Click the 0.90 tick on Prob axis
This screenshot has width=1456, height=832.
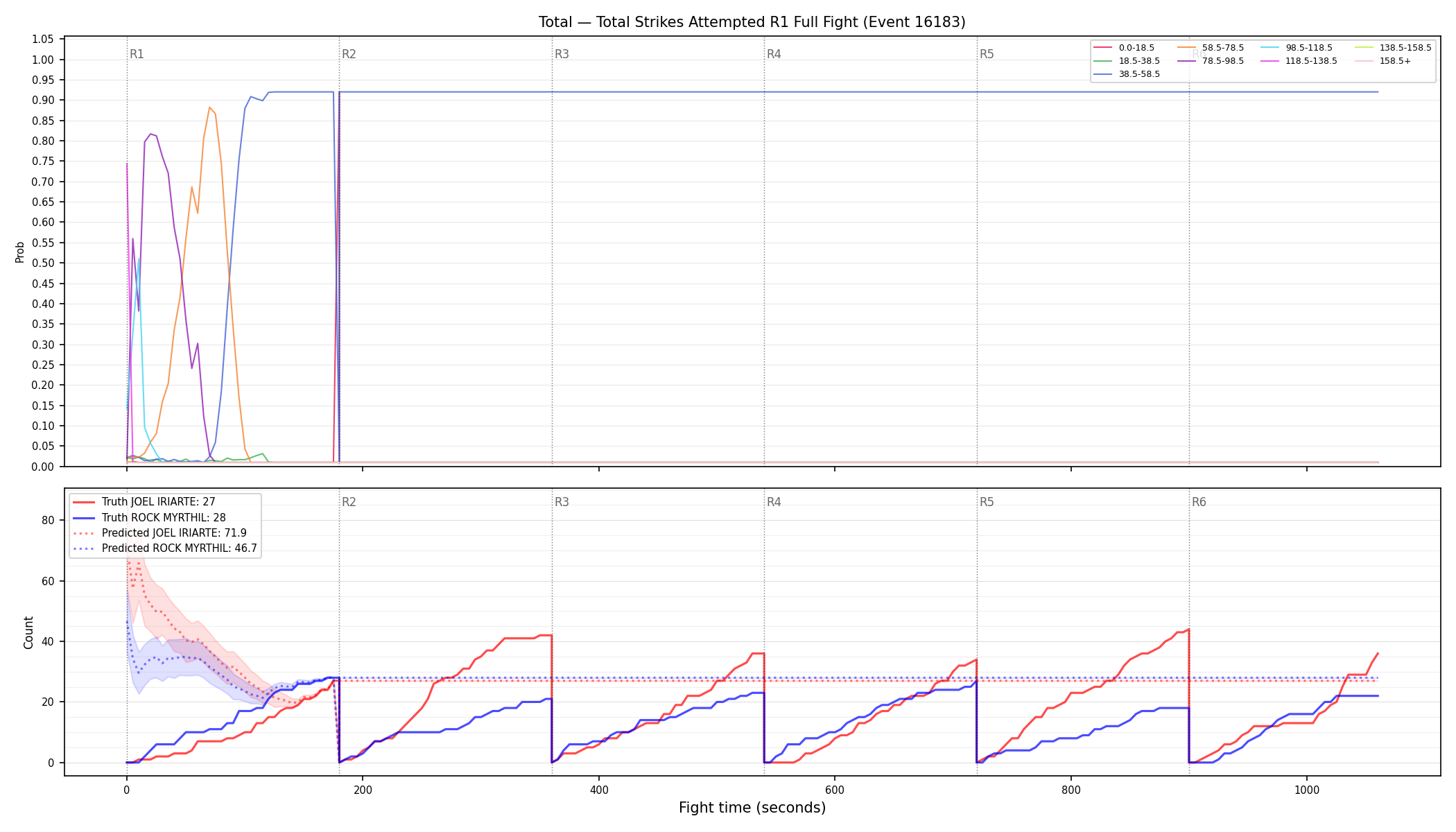click(43, 101)
